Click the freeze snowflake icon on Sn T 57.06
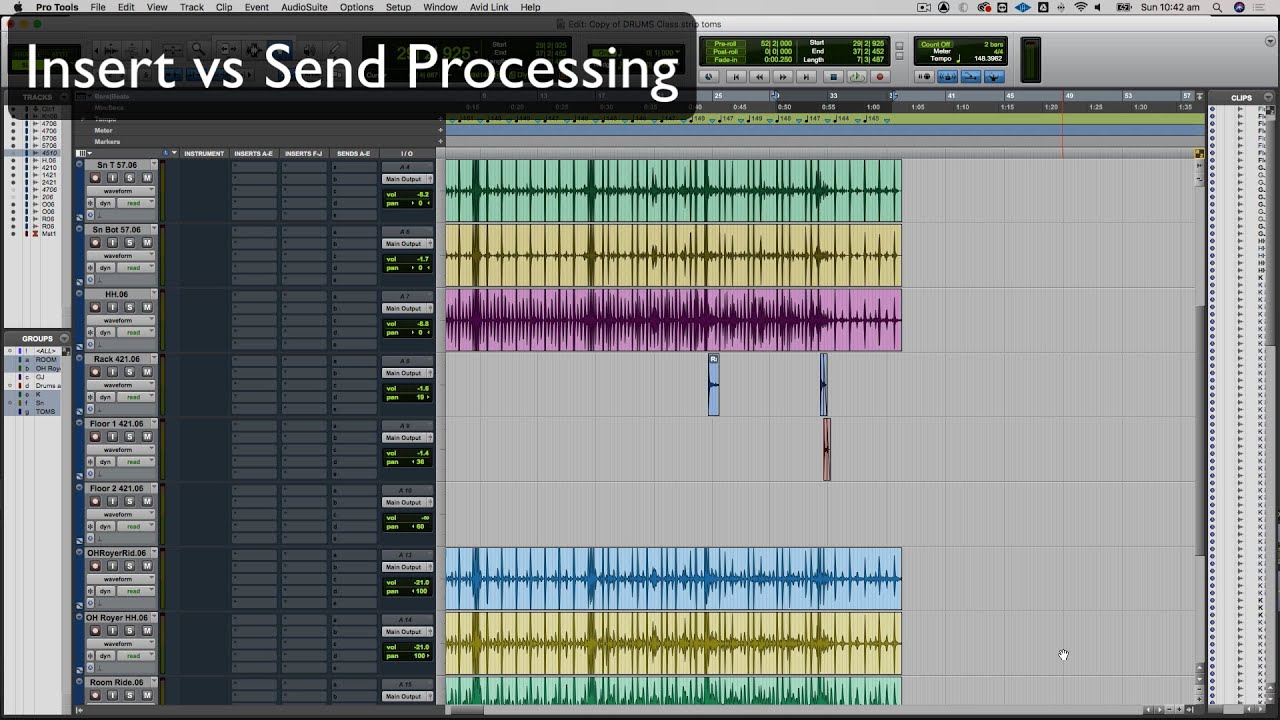Screen dimensions: 1280x720 91,203
